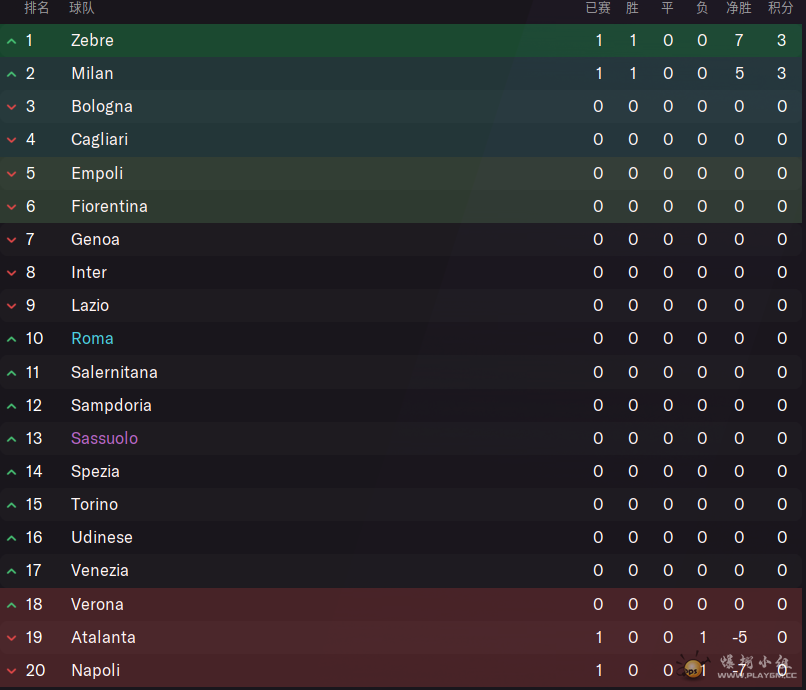Click the green up arrow beside Zebre

pos(11,41)
